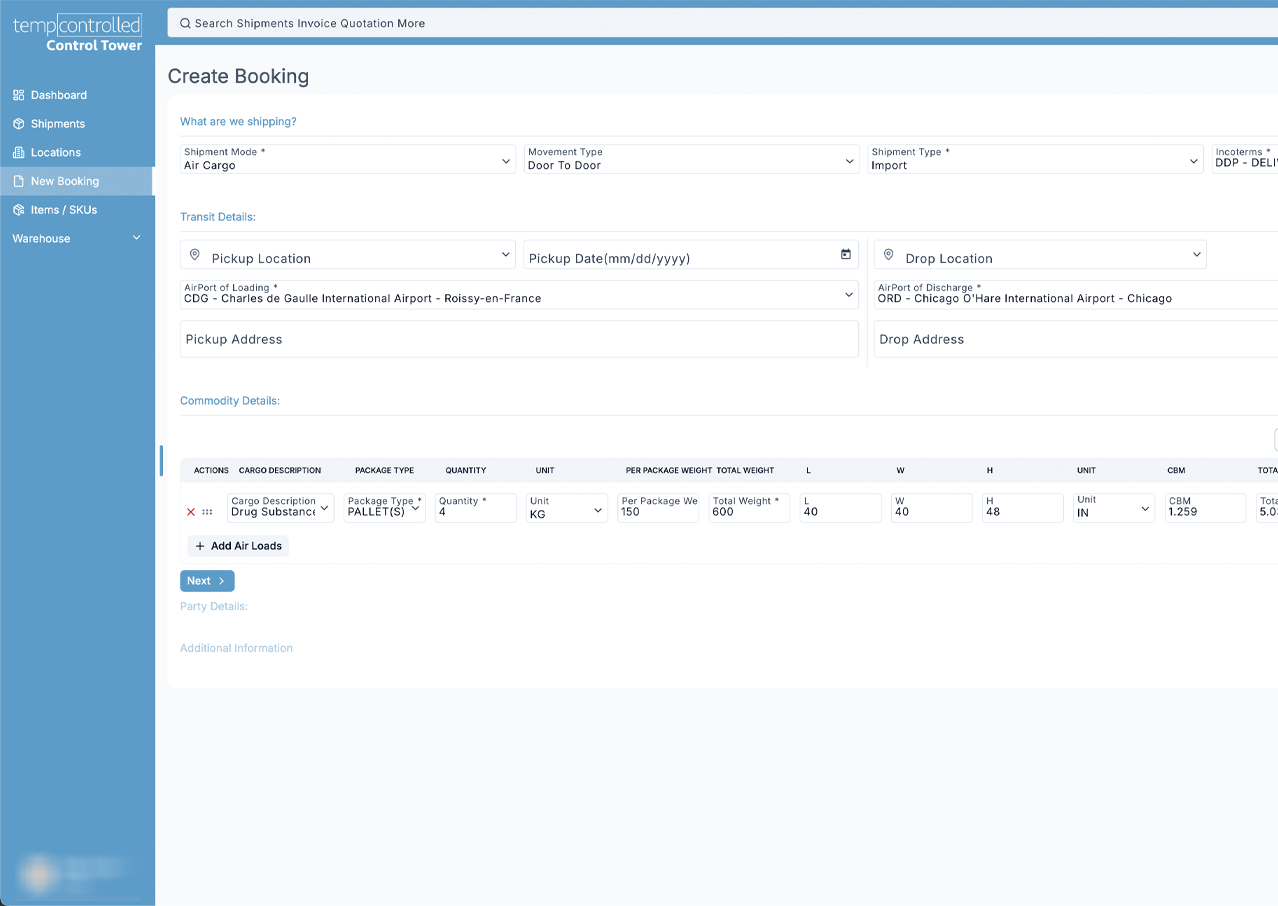Image resolution: width=1278 pixels, height=906 pixels.
Task: Click the search magnifier icon
Action: [184, 23]
